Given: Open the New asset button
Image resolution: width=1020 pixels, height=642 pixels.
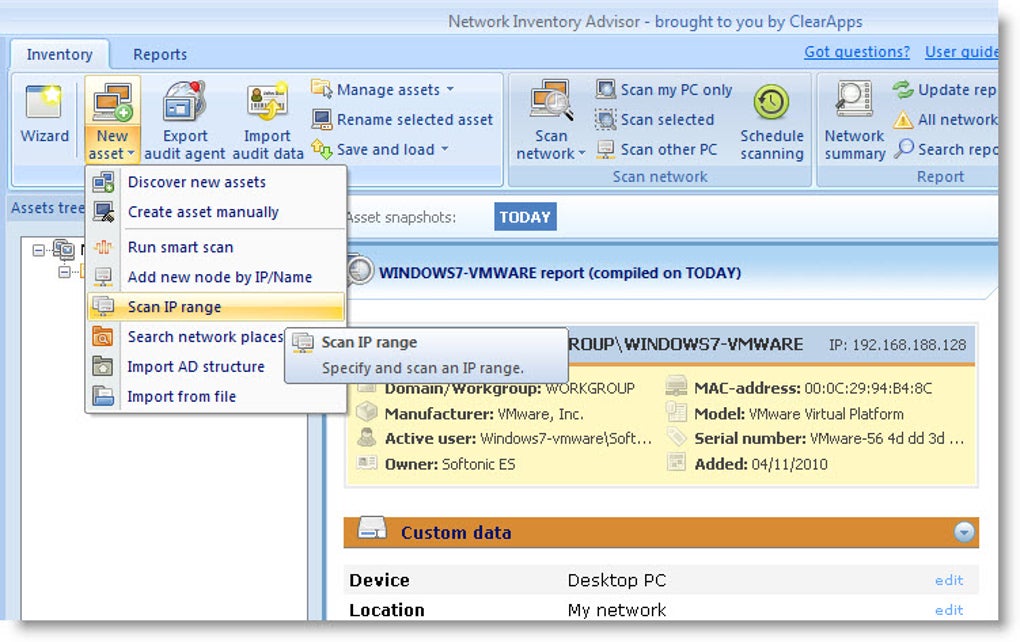Looking at the screenshot, I should (113, 119).
